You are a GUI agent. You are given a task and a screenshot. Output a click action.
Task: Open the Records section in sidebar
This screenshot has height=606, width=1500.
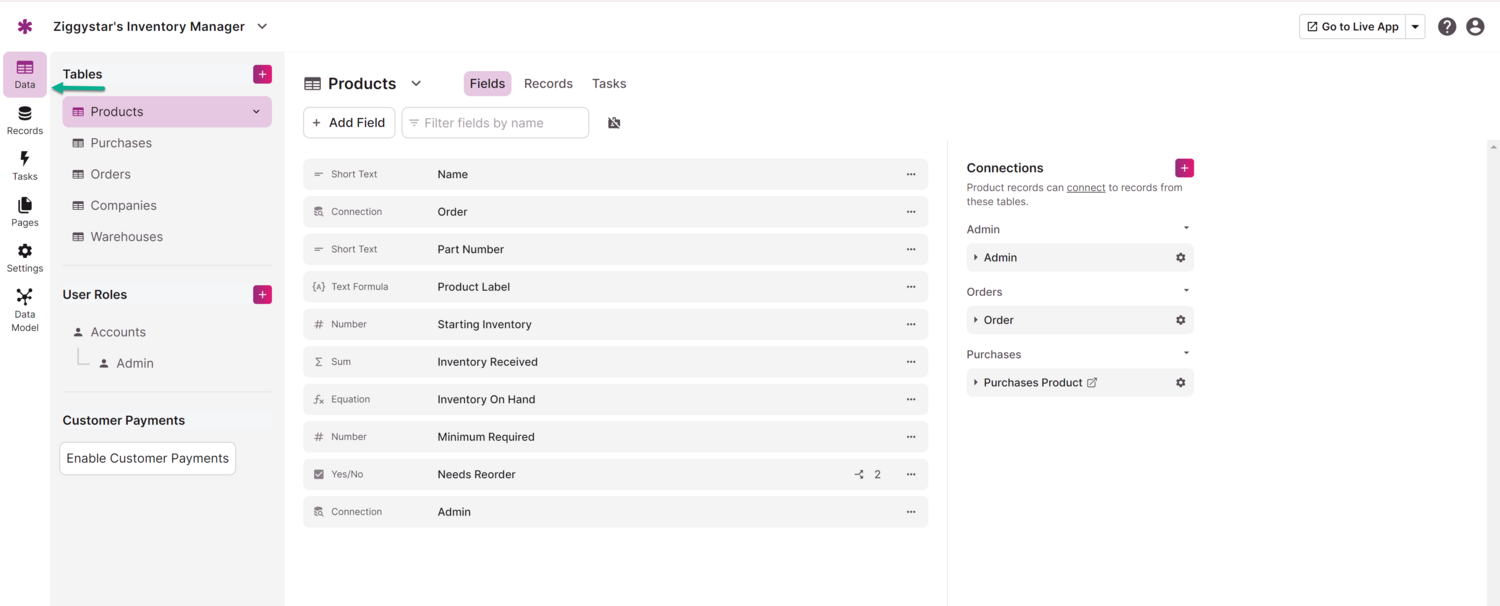[24, 120]
